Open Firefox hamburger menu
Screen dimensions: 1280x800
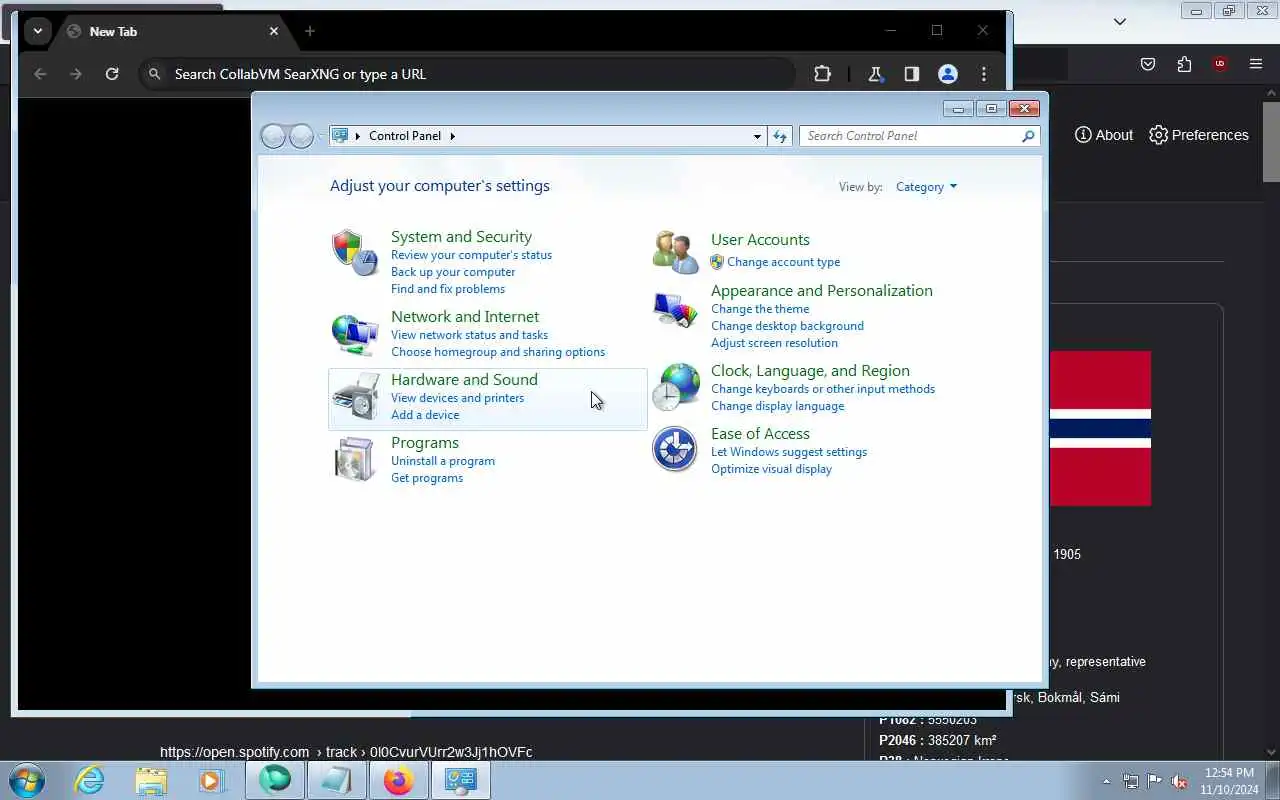click(1256, 64)
